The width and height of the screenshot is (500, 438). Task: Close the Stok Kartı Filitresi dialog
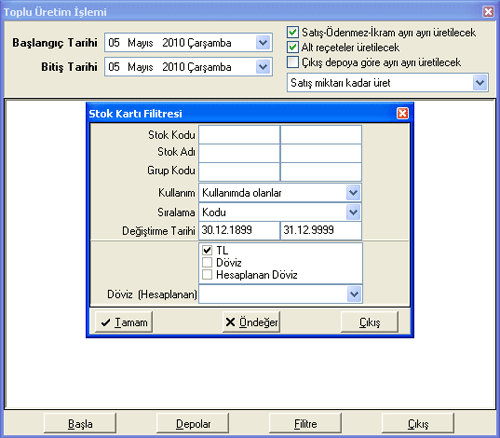pos(403,113)
